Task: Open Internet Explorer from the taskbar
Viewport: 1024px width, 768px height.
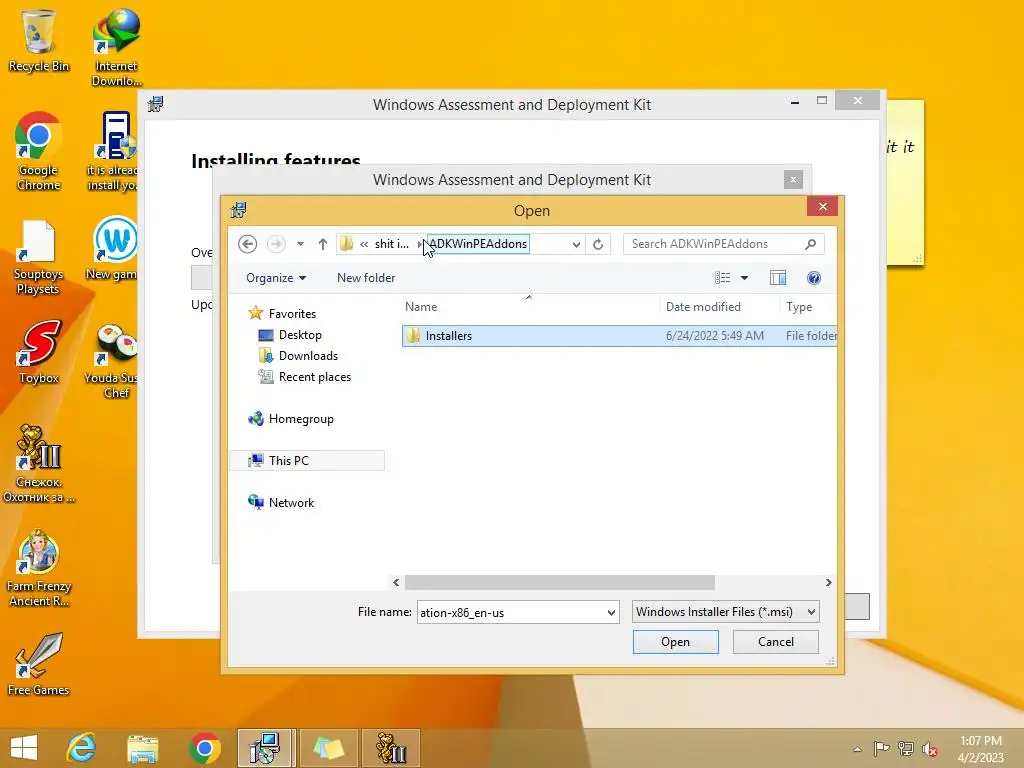Action: coord(82,748)
